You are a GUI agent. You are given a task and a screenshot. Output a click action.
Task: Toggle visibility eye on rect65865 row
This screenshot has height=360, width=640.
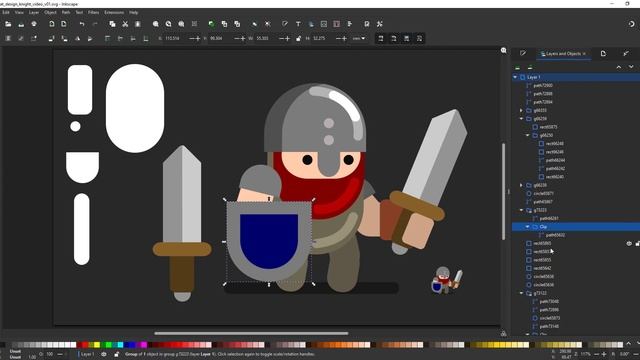(629, 244)
